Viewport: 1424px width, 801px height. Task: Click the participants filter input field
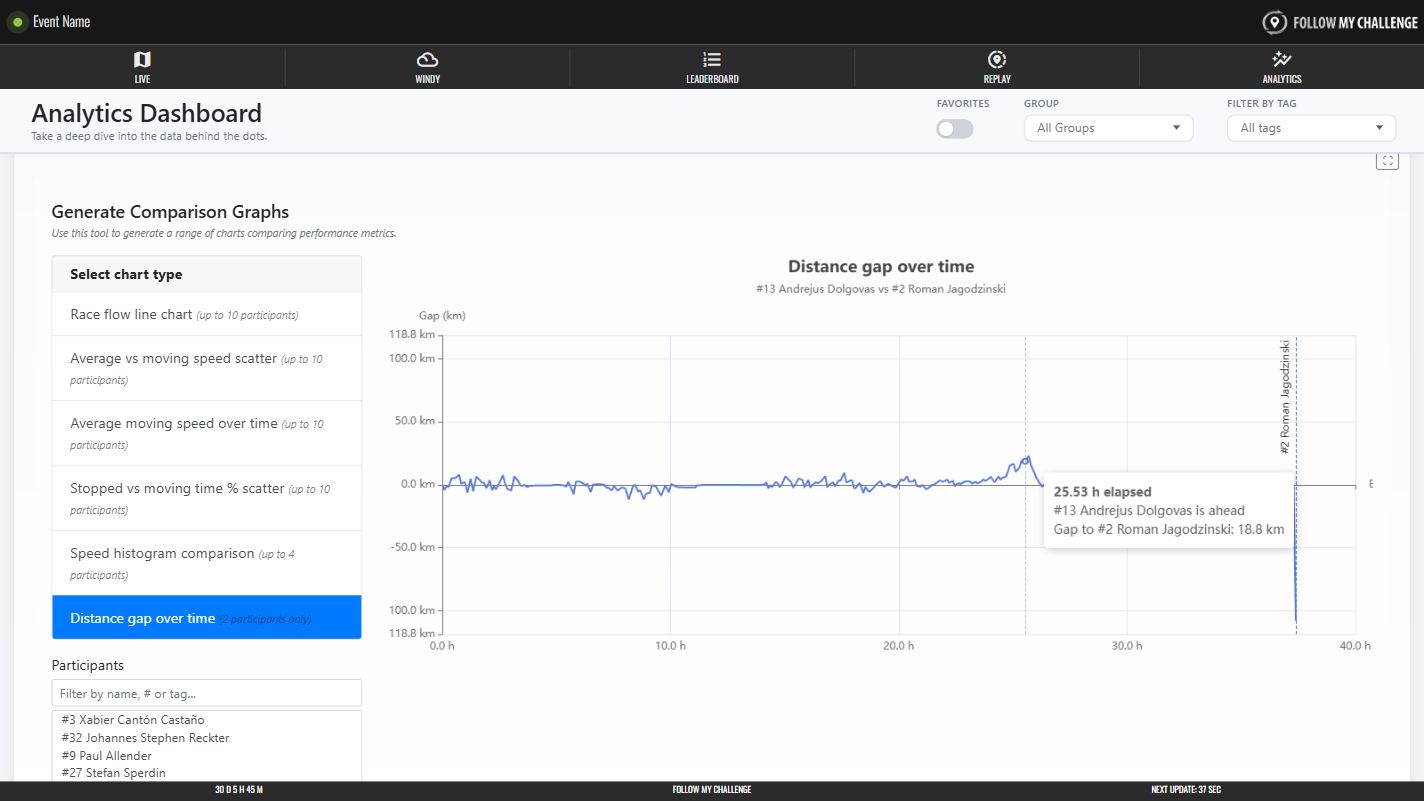point(206,693)
